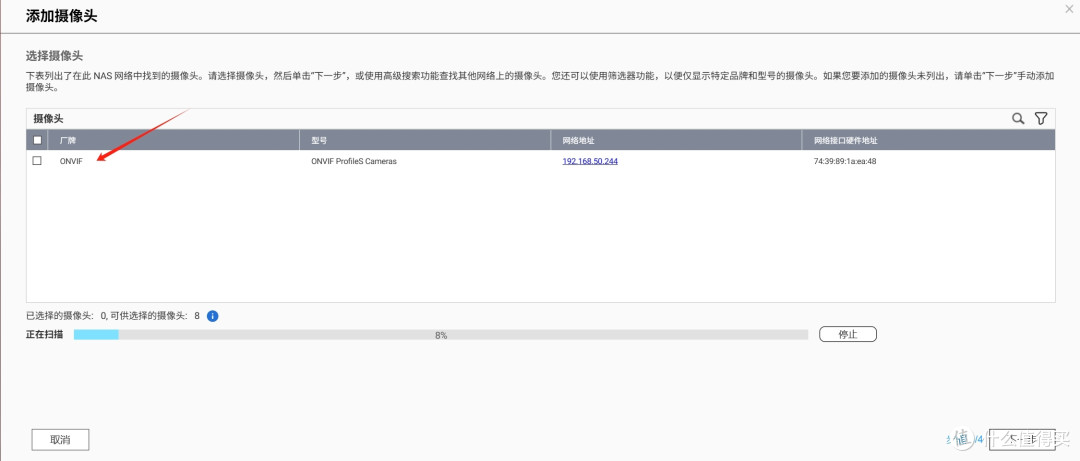
Task: Sort by the 厂牌 column header
Action: [176, 140]
